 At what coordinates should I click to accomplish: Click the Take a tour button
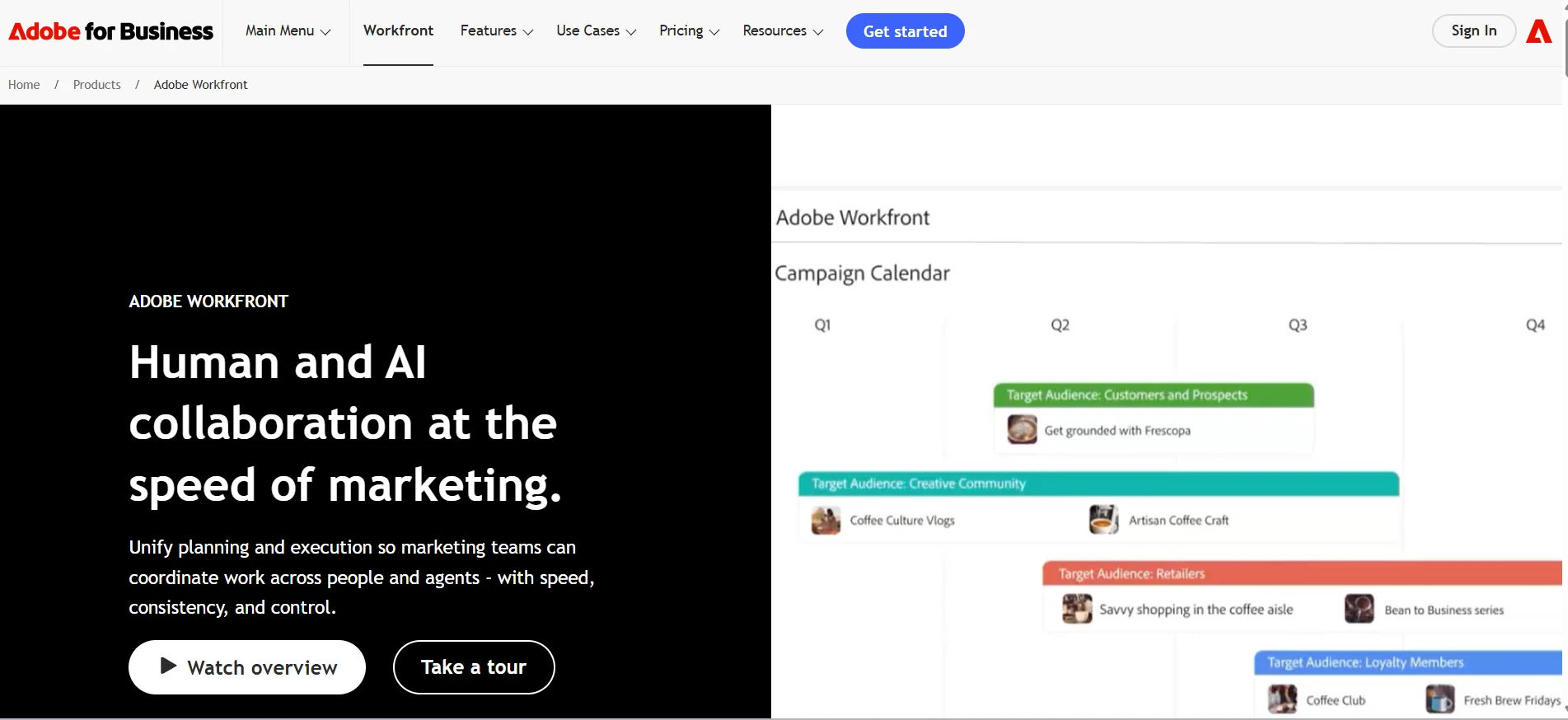coord(474,667)
